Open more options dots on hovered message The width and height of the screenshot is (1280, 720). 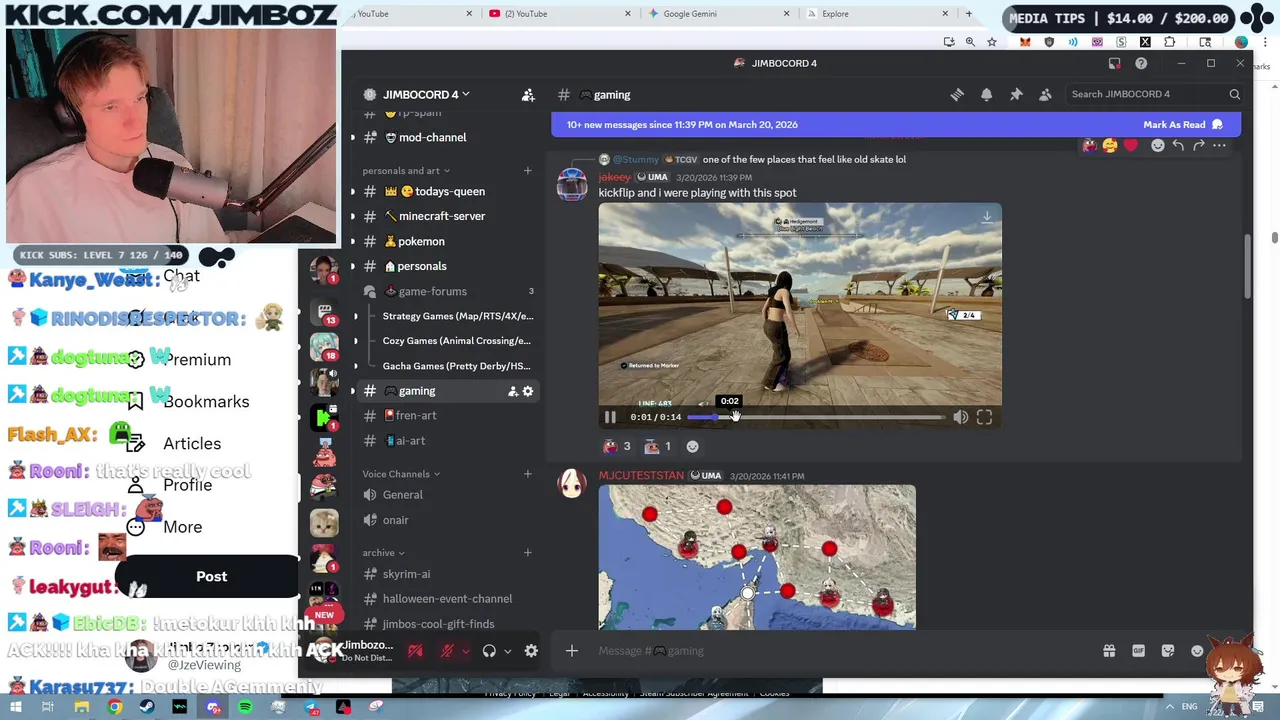pyautogui.click(x=1219, y=146)
